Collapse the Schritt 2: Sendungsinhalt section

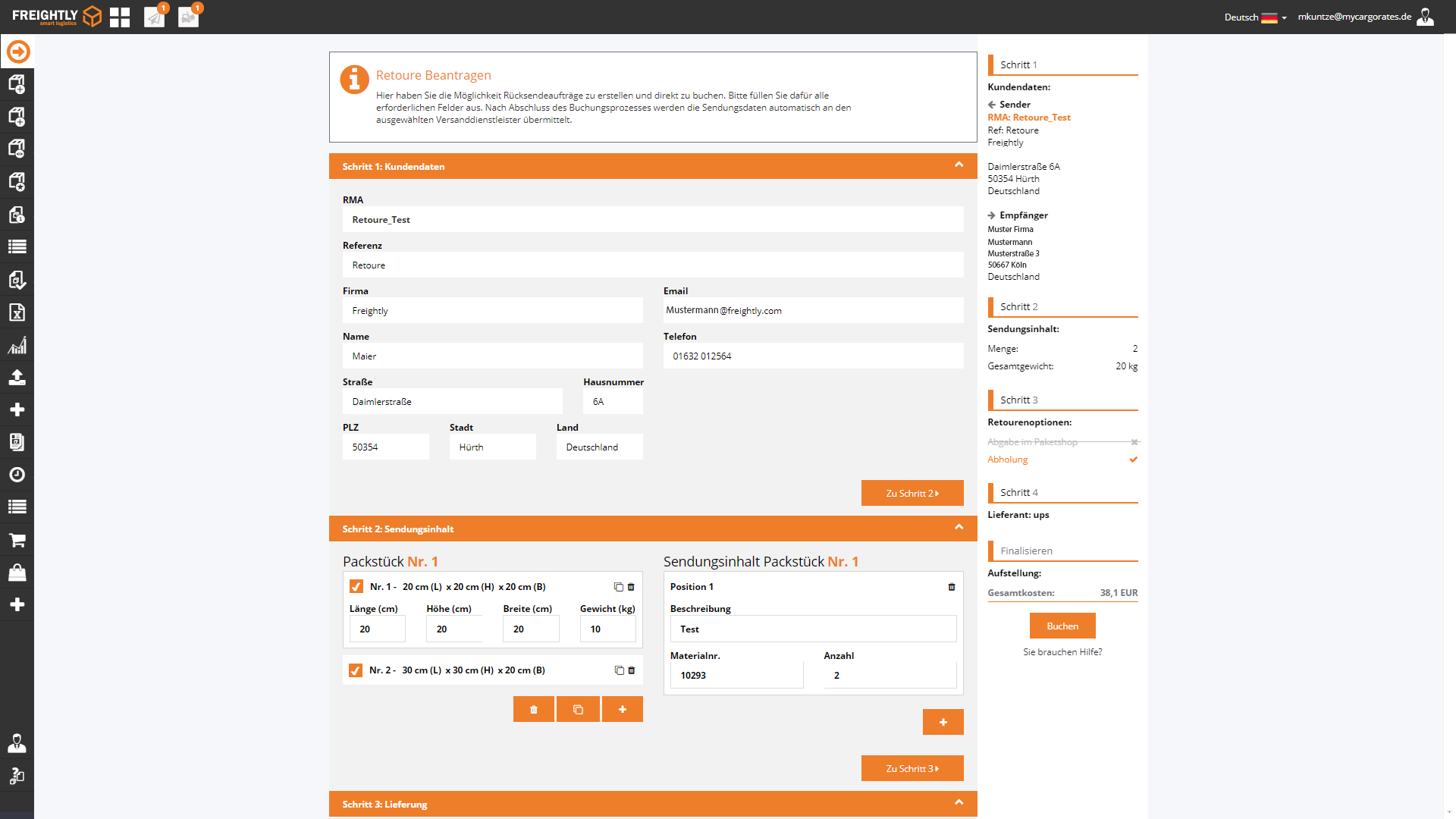coord(959,528)
